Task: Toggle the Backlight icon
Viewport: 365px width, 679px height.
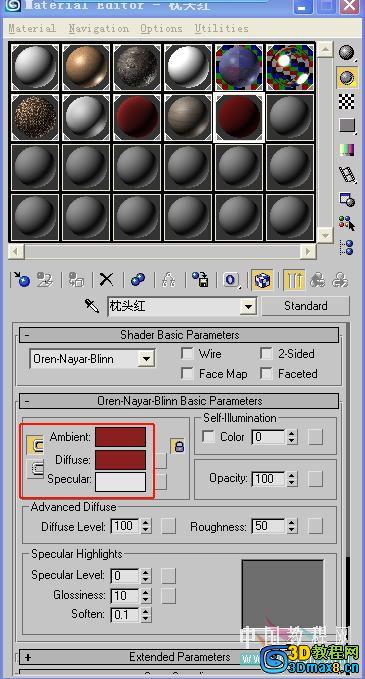Action: tap(347, 78)
